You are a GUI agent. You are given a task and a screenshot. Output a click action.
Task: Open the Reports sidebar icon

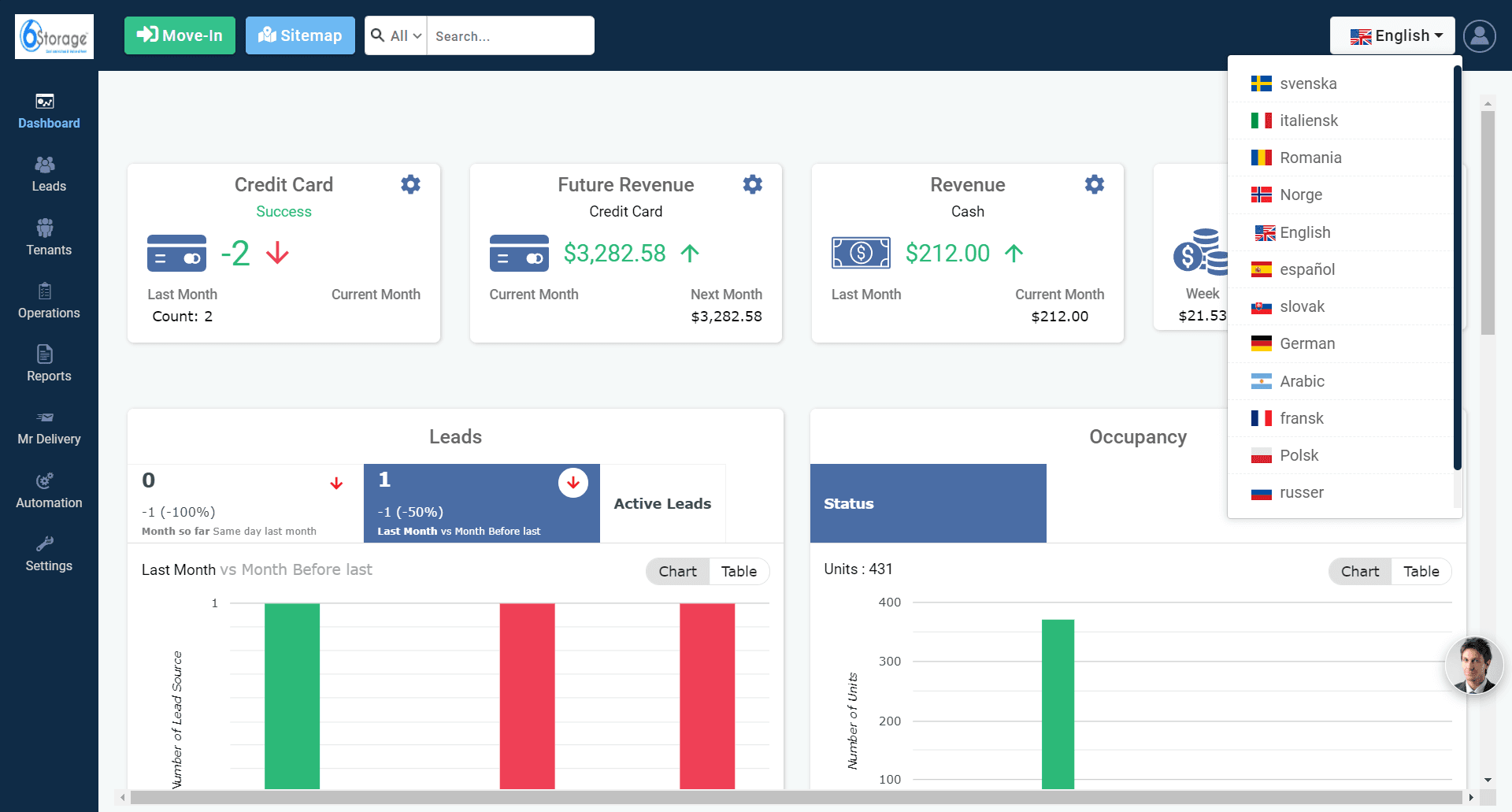click(x=49, y=364)
